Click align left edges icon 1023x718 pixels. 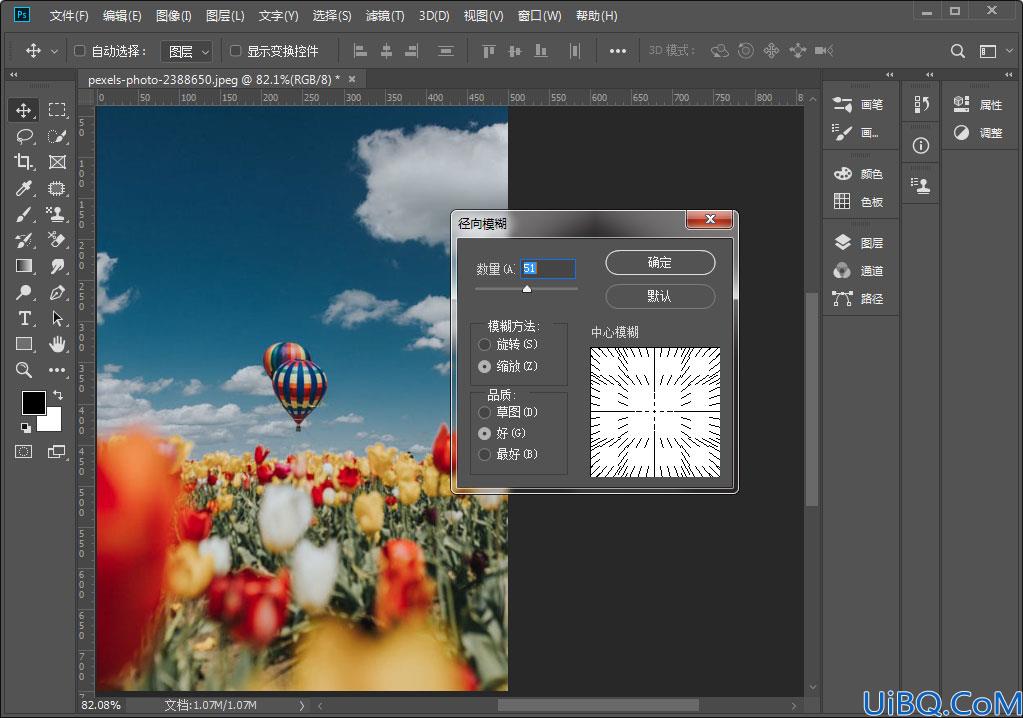click(x=359, y=51)
